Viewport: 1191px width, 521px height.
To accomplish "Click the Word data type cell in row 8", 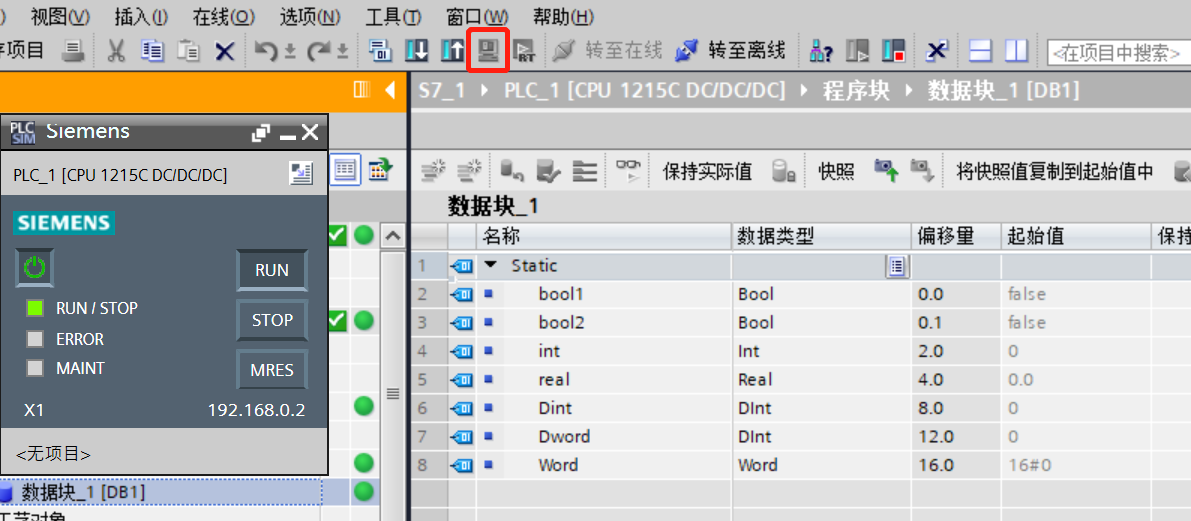I will (821, 465).
